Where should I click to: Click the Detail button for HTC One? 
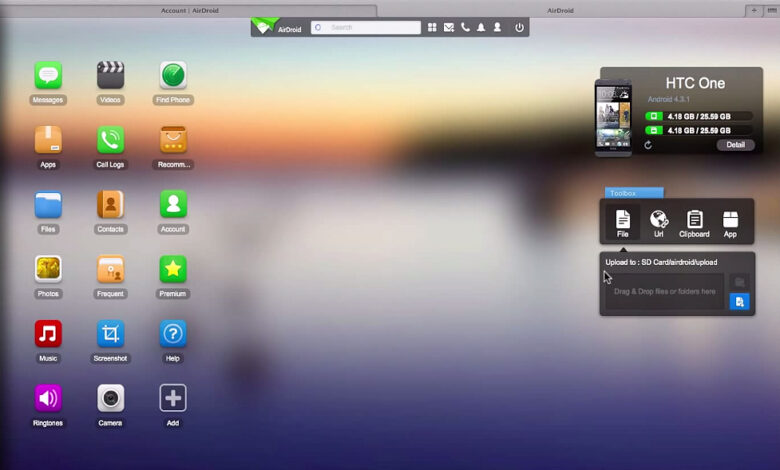click(x=735, y=145)
